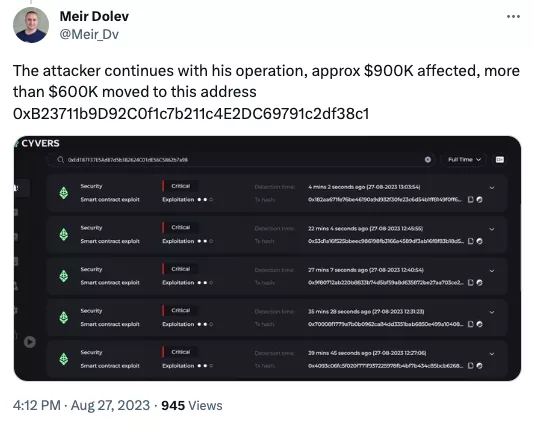Open the Full Time dropdown

click(464, 160)
